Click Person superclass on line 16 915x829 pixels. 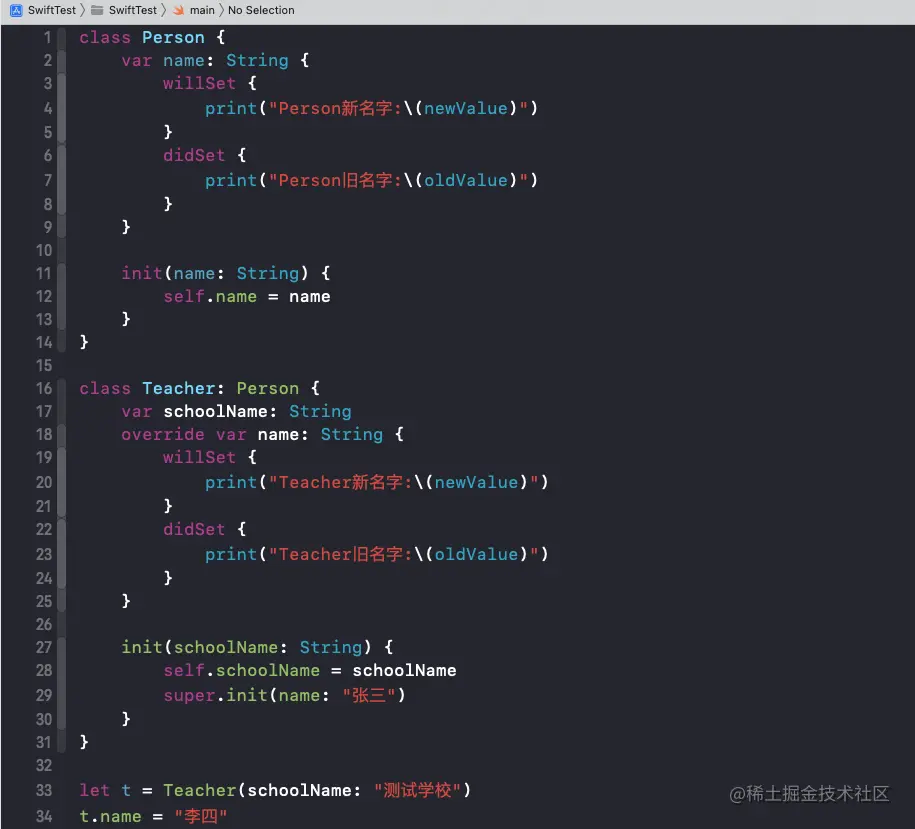pos(267,389)
